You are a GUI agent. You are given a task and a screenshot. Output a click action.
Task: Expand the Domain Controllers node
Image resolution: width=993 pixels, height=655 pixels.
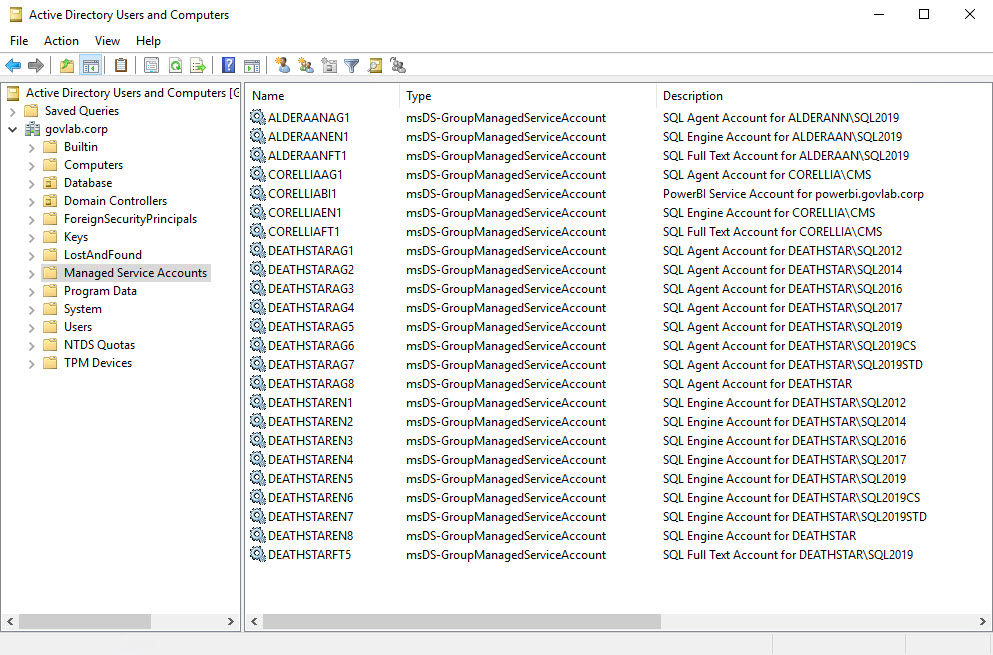click(x=31, y=200)
